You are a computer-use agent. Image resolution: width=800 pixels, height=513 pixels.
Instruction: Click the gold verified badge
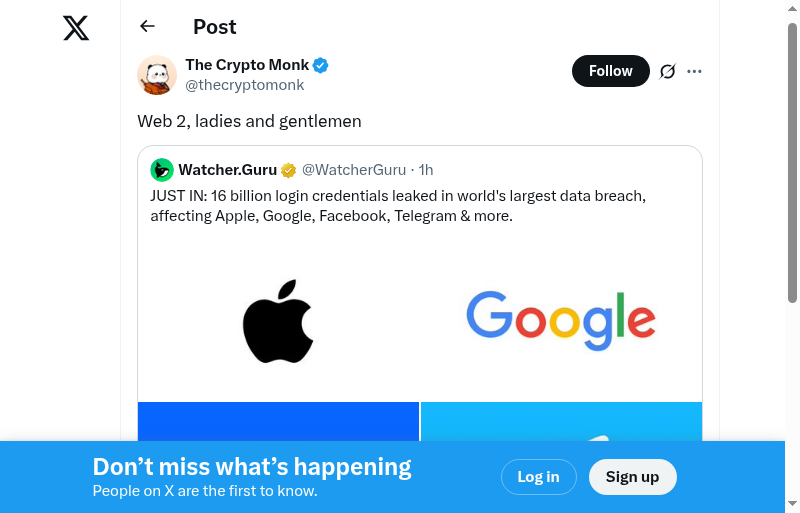point(288,170)
